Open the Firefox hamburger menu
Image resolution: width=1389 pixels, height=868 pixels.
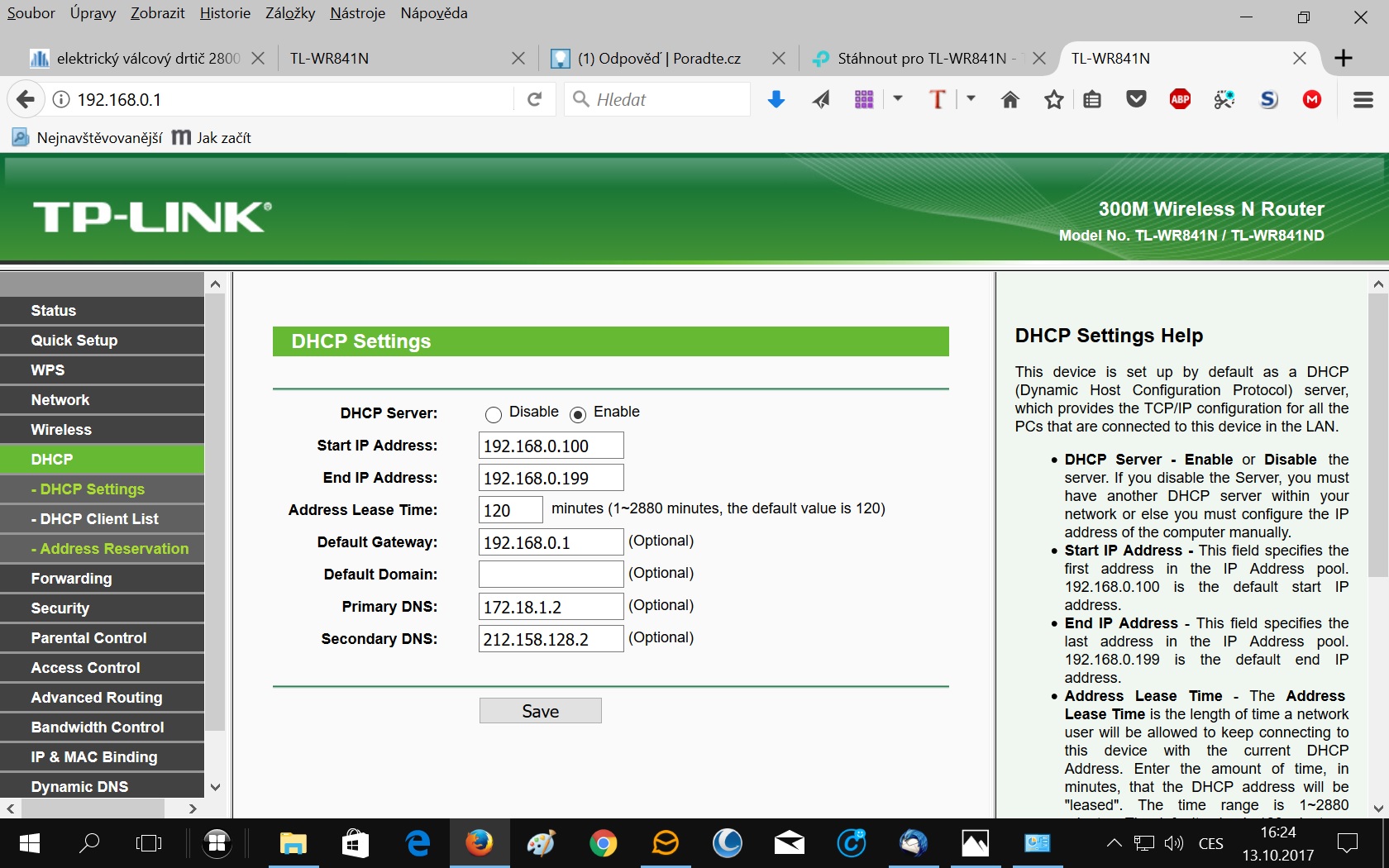point(1363,100)
